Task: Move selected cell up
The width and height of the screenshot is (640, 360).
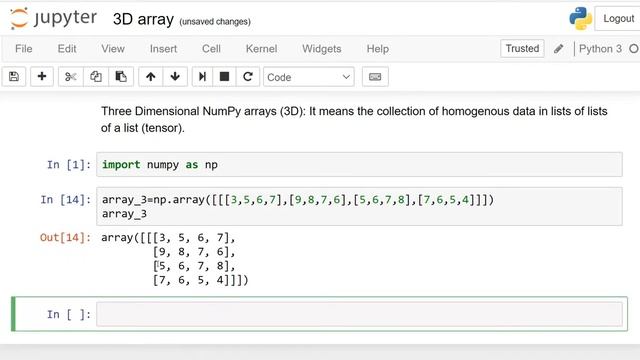Action: coord(151,77)
